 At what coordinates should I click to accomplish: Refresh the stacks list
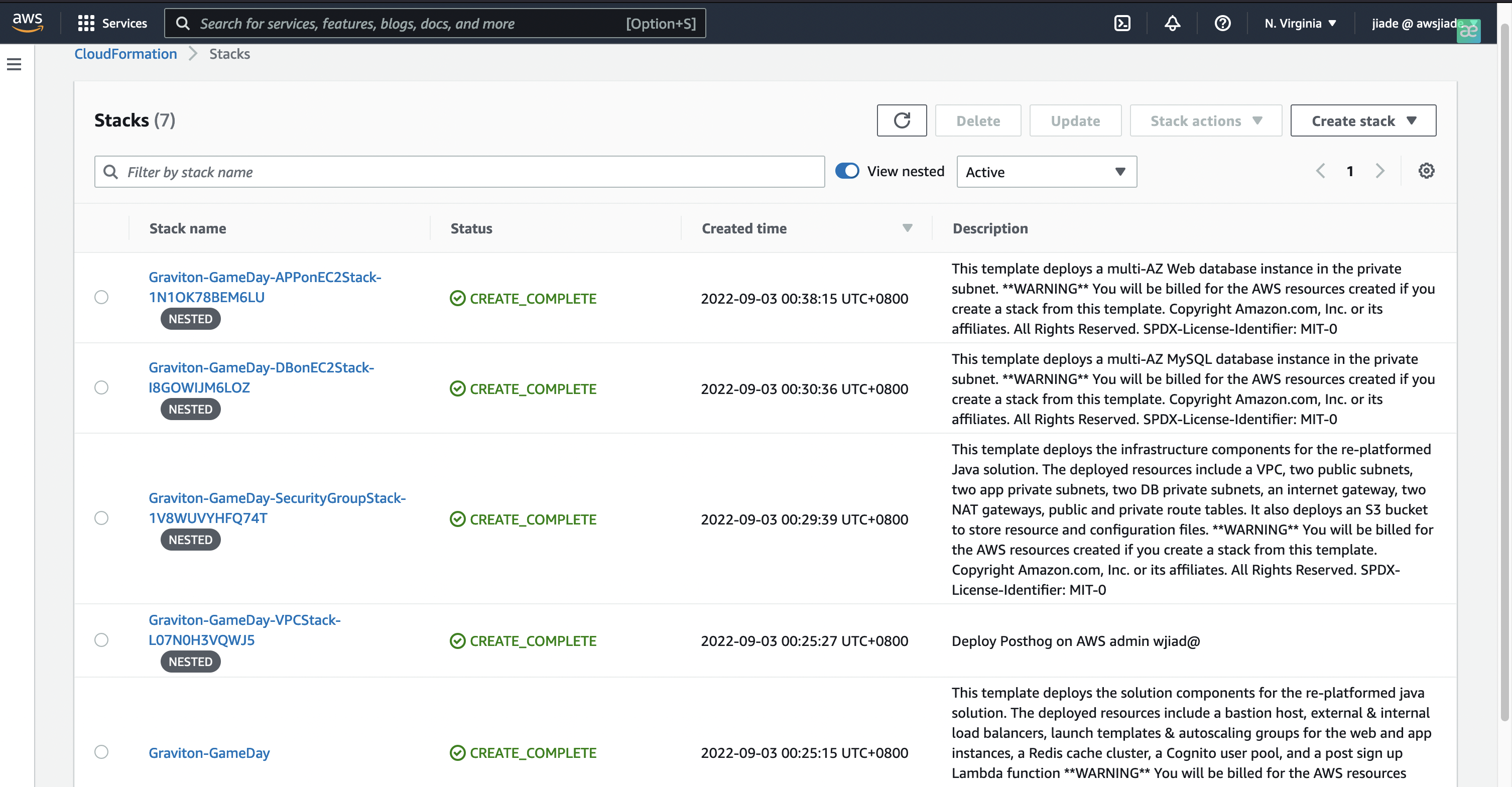[x=902, y=120]
